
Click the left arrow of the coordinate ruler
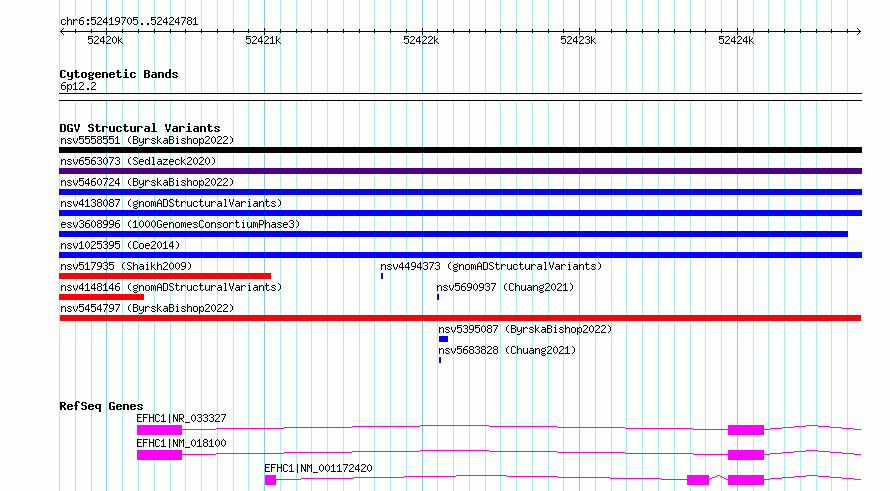point(62,32)
